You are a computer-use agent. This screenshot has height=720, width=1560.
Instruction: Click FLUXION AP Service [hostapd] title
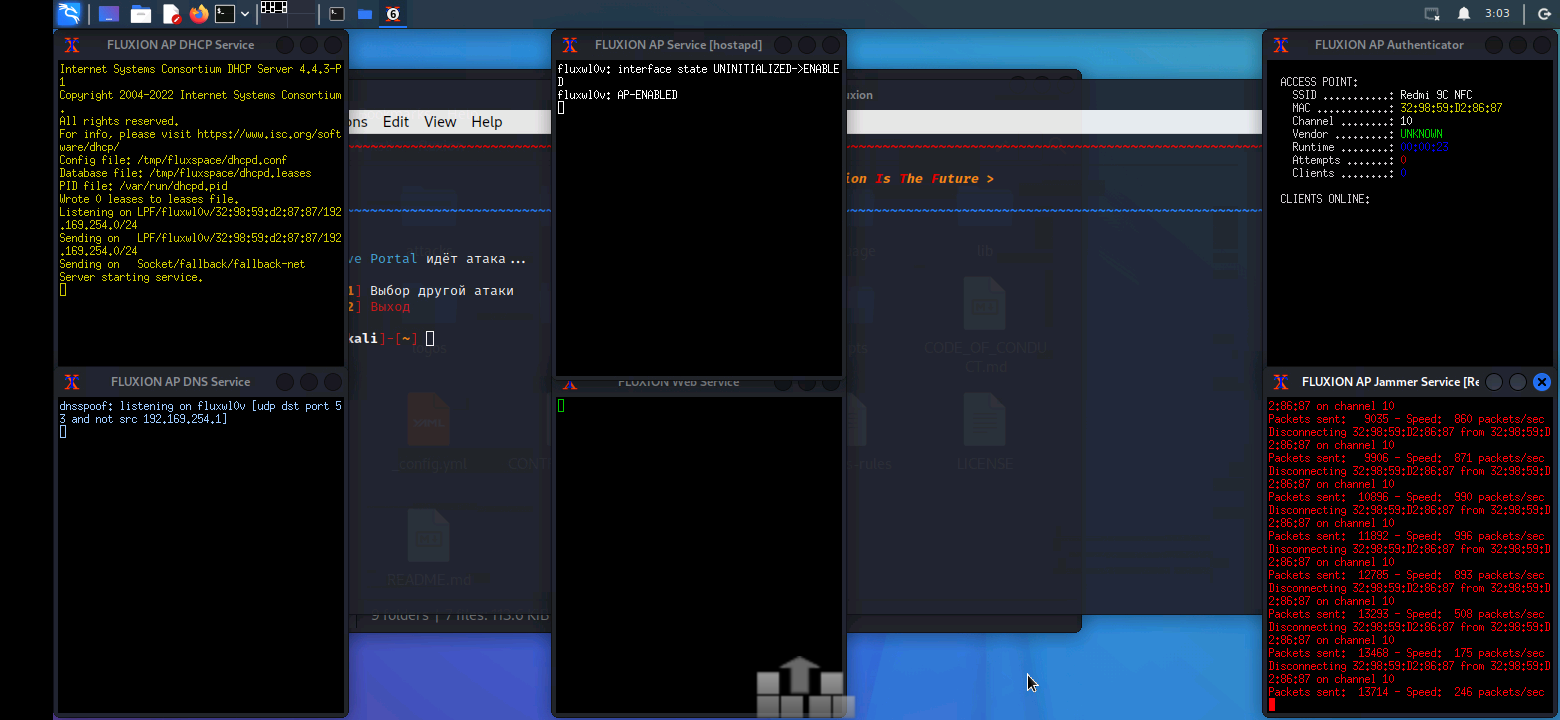pos(678,45)
